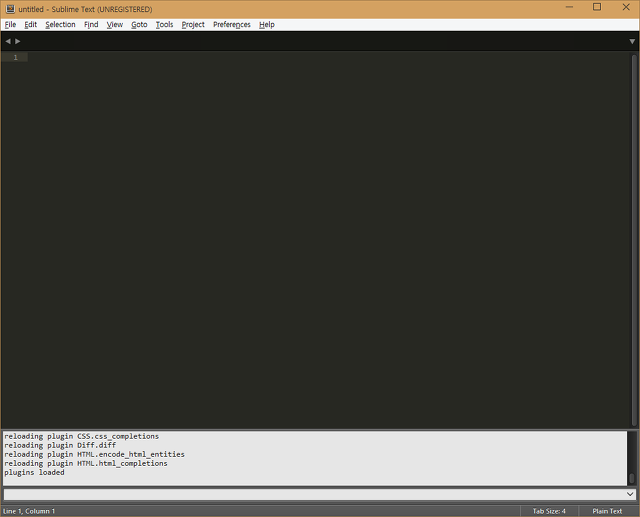Click the Plain Text syntax selector
640x517 pixels.
tap(607, 511)
